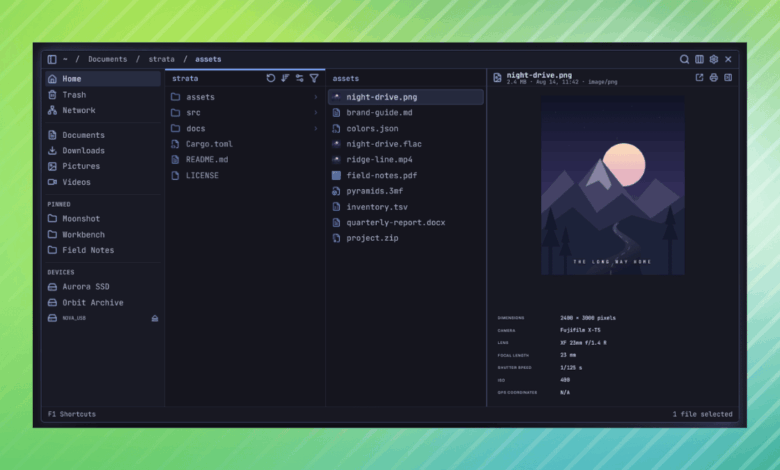Open Orbit Archive device
The width and height of the screenshot is (780, 470).
coord(103,303)
